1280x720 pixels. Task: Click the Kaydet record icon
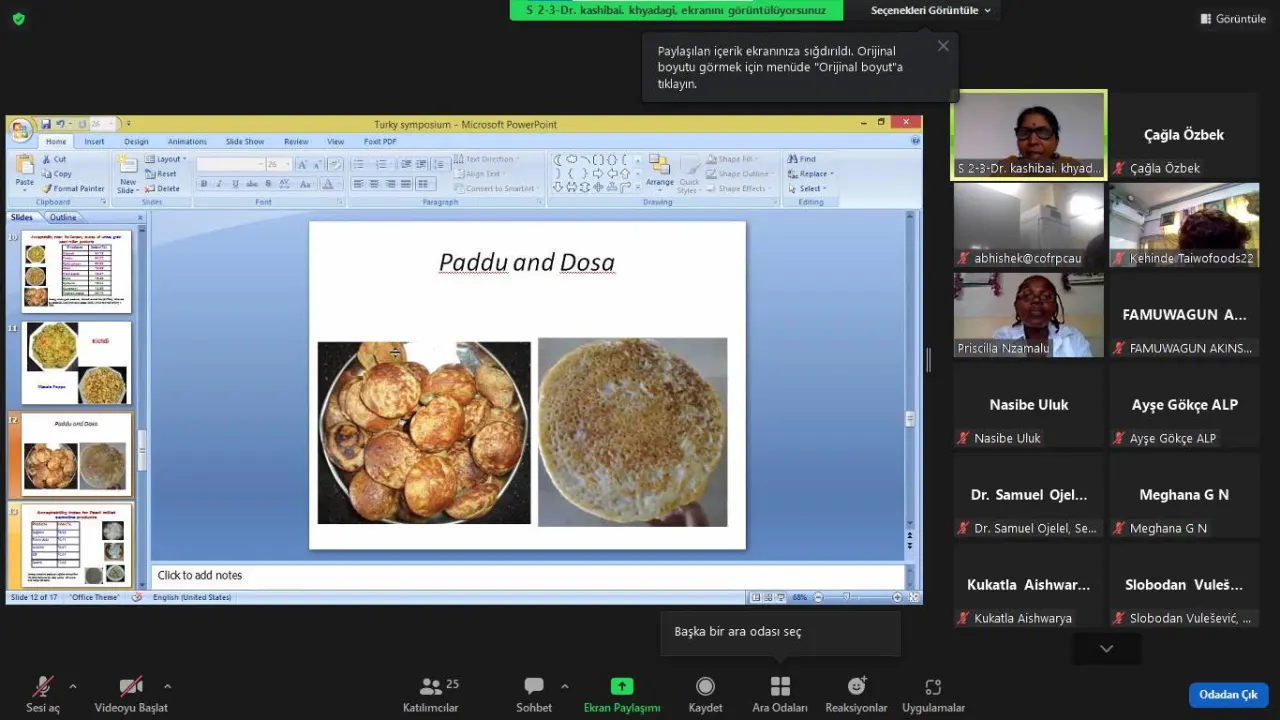coord(705,686)
